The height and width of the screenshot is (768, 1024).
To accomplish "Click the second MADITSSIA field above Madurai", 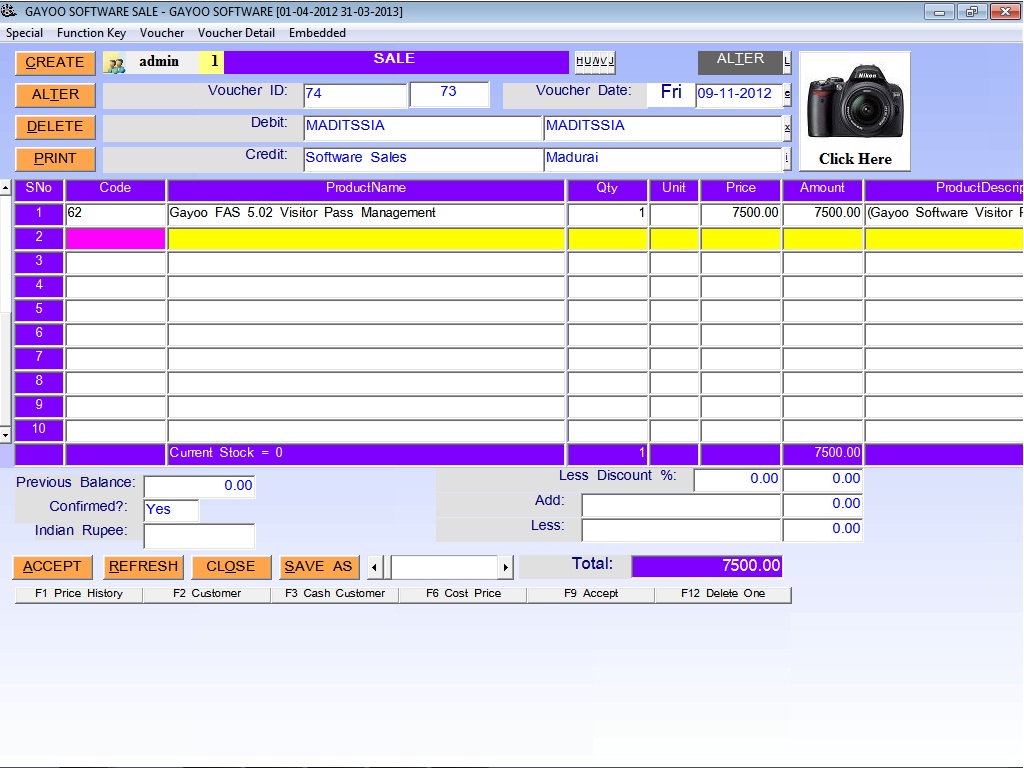I will pos(663,128).
